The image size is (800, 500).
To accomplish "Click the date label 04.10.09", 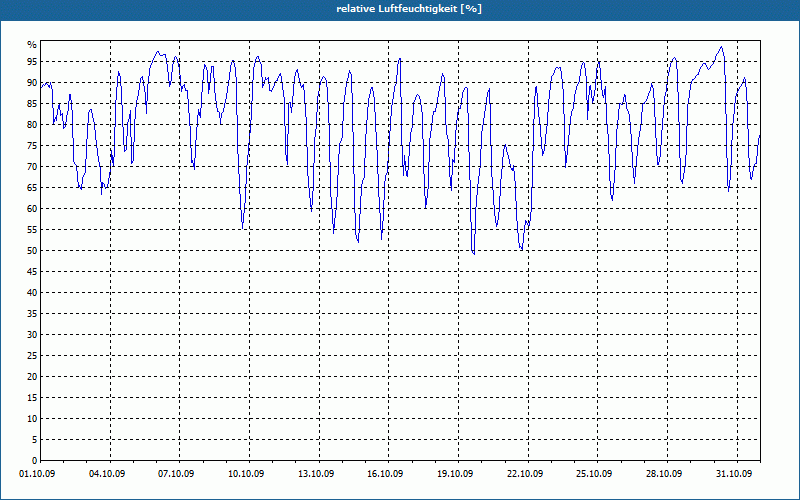I will 107,474.
